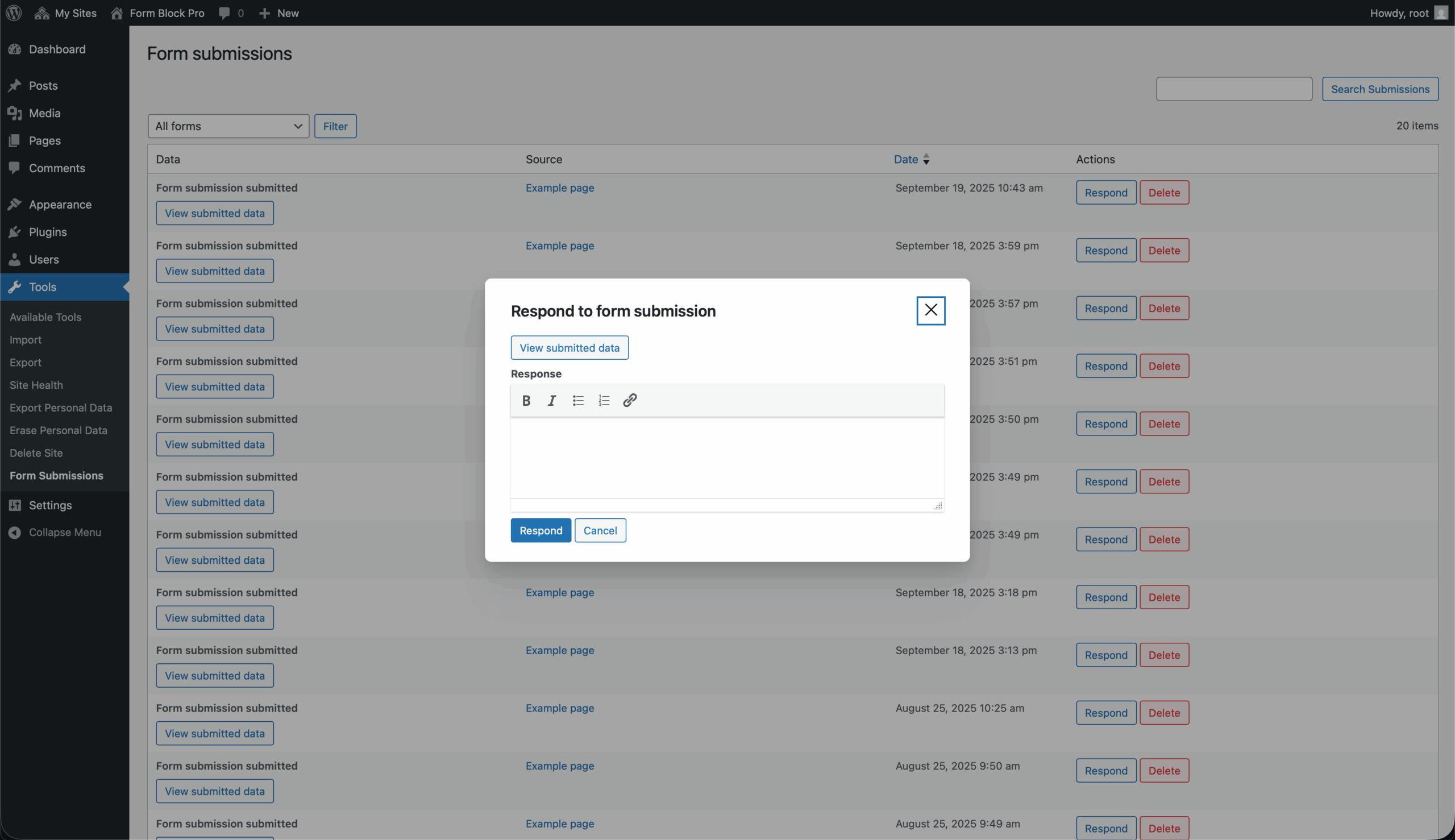Image resolution: width=1455 pixels, height=840 pixels.
Task: Submit the response with the Respond button
Action: pos(540,530)
